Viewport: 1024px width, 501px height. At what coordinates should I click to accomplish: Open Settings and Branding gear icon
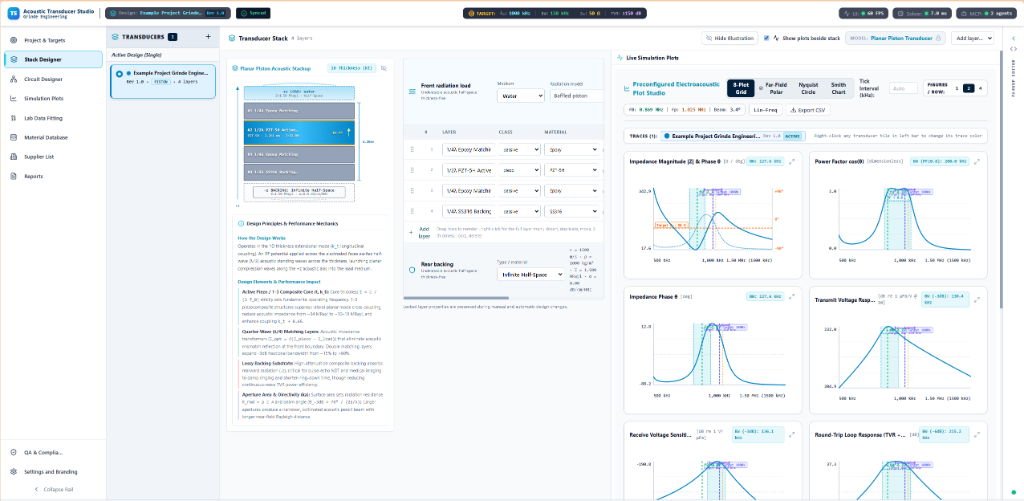click(x=14, y=472)
